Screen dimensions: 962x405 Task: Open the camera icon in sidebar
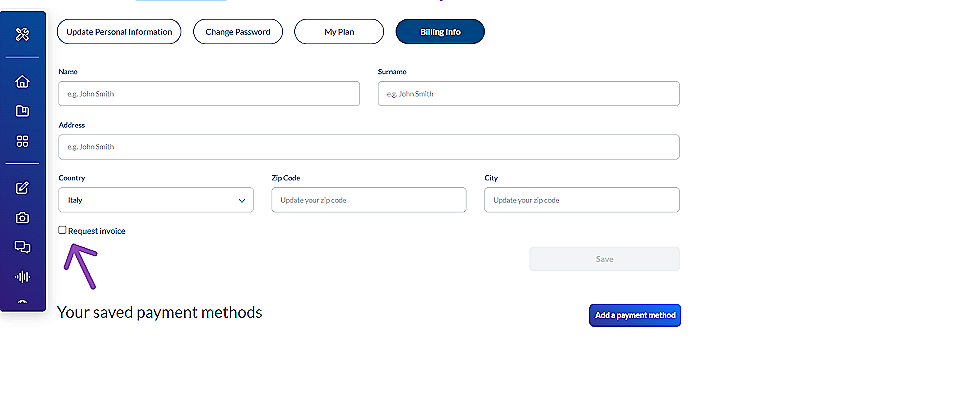[23, 217]
